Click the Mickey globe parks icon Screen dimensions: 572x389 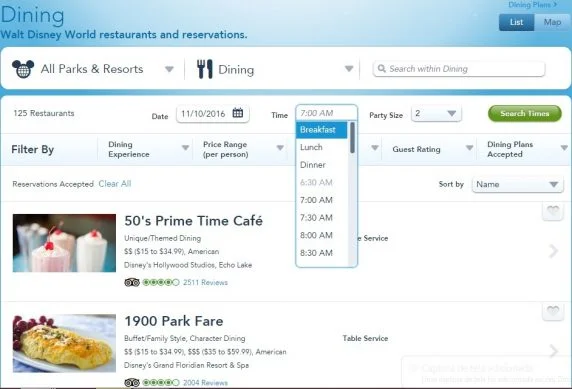click(23, 69)
